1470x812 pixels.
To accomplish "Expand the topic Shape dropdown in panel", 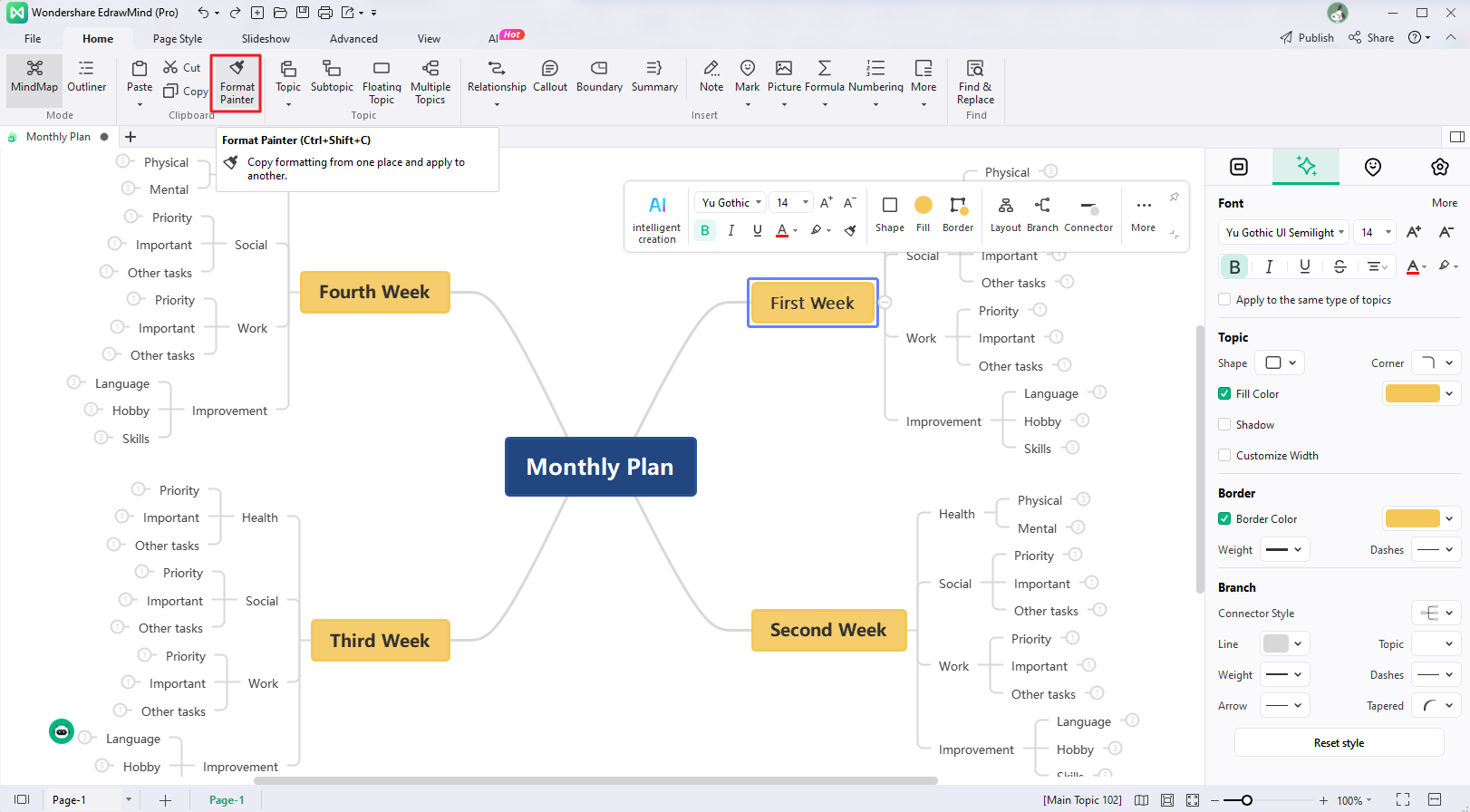I will [x=1281, y=363].
